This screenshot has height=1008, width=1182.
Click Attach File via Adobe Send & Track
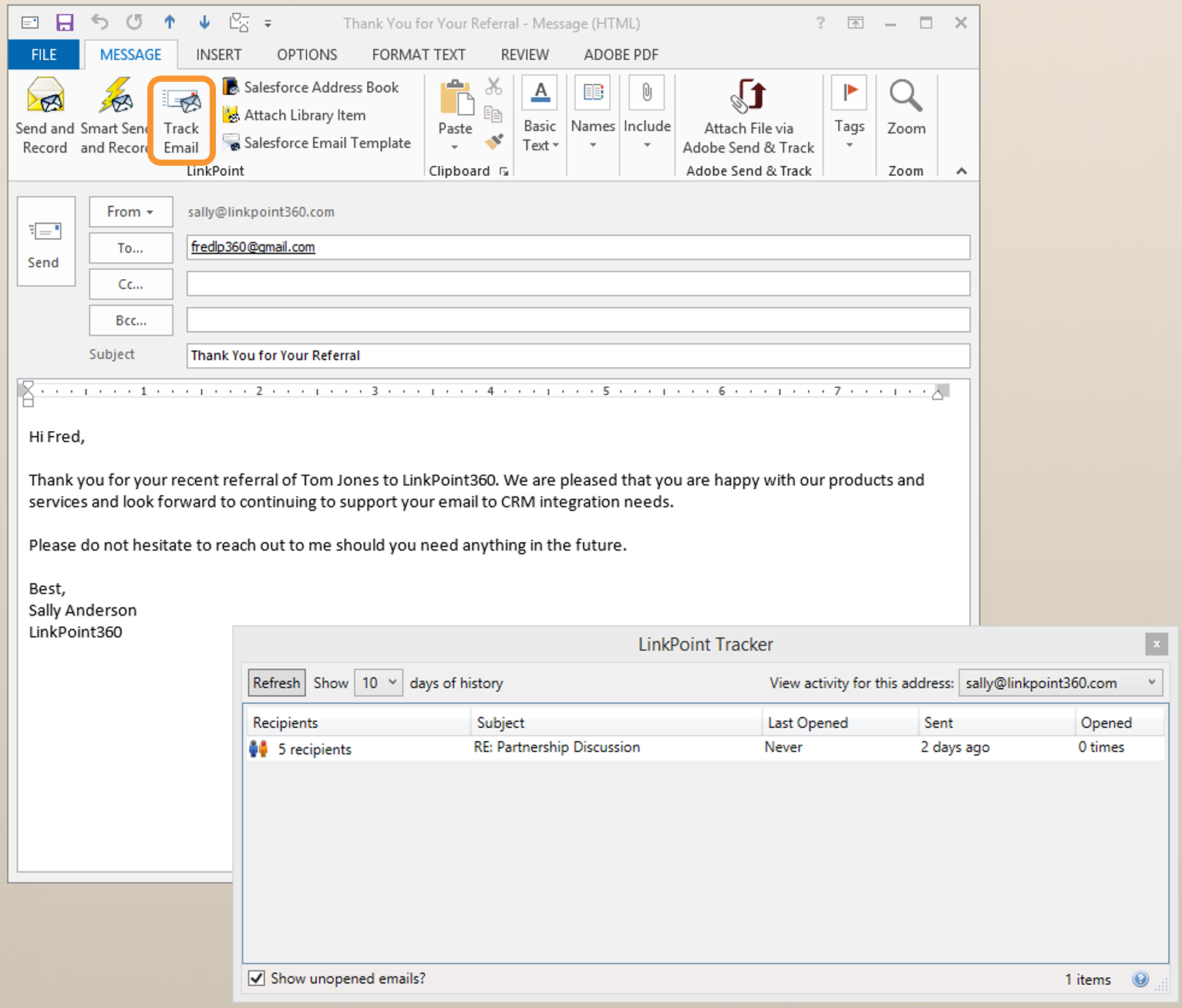click(x=749, y=116)
